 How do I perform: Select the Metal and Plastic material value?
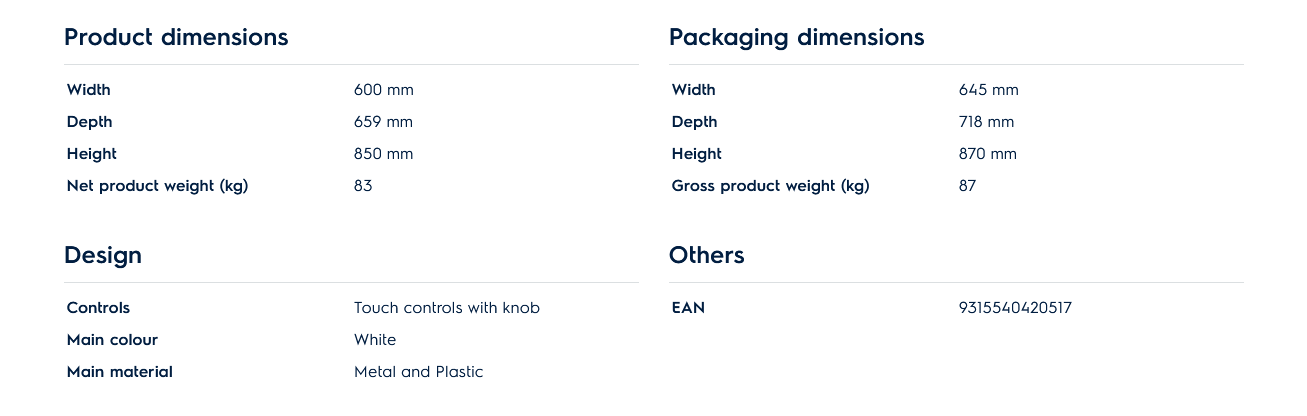pos(418,372)
